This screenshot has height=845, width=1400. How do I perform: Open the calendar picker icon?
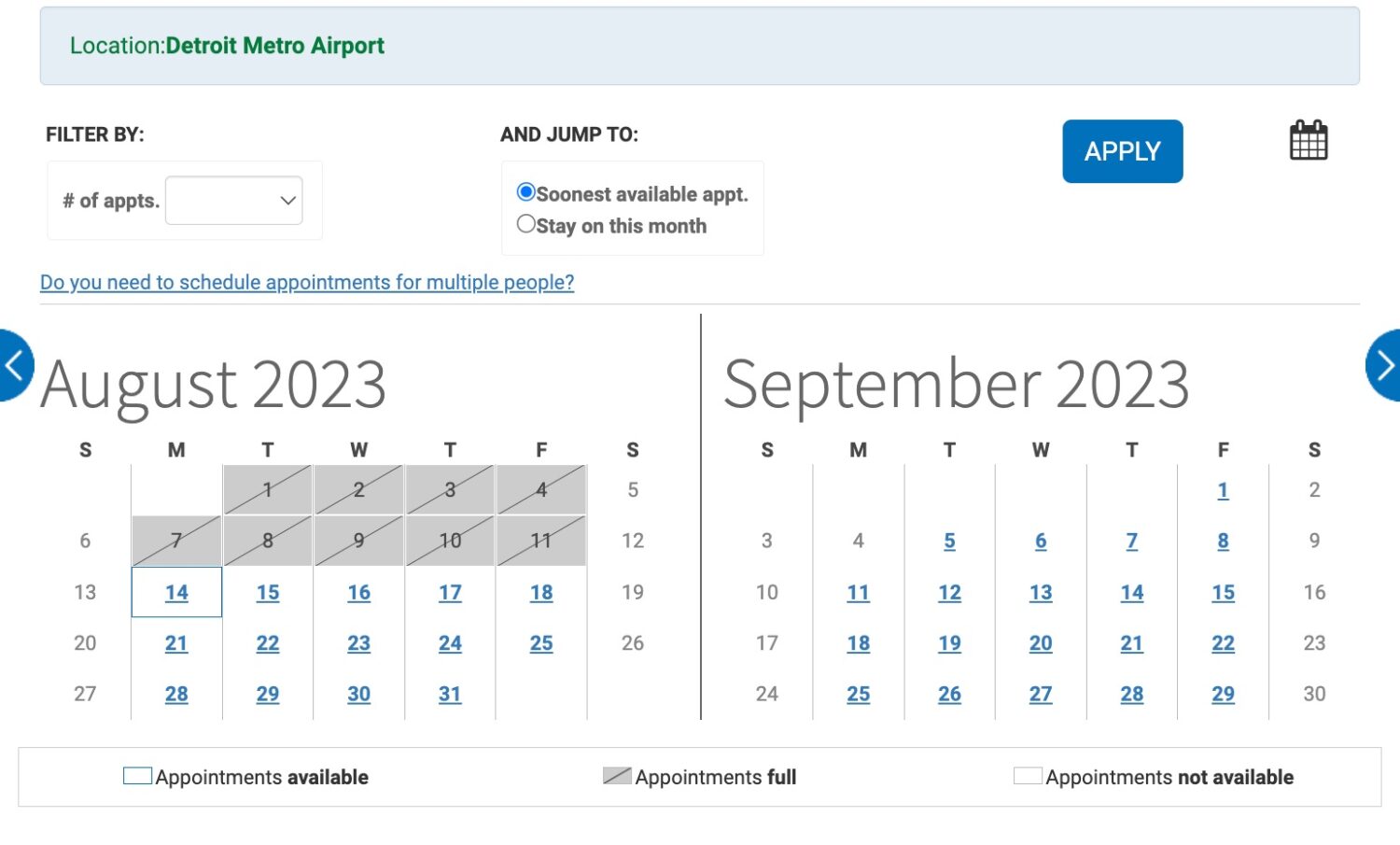click(1308, 141)
